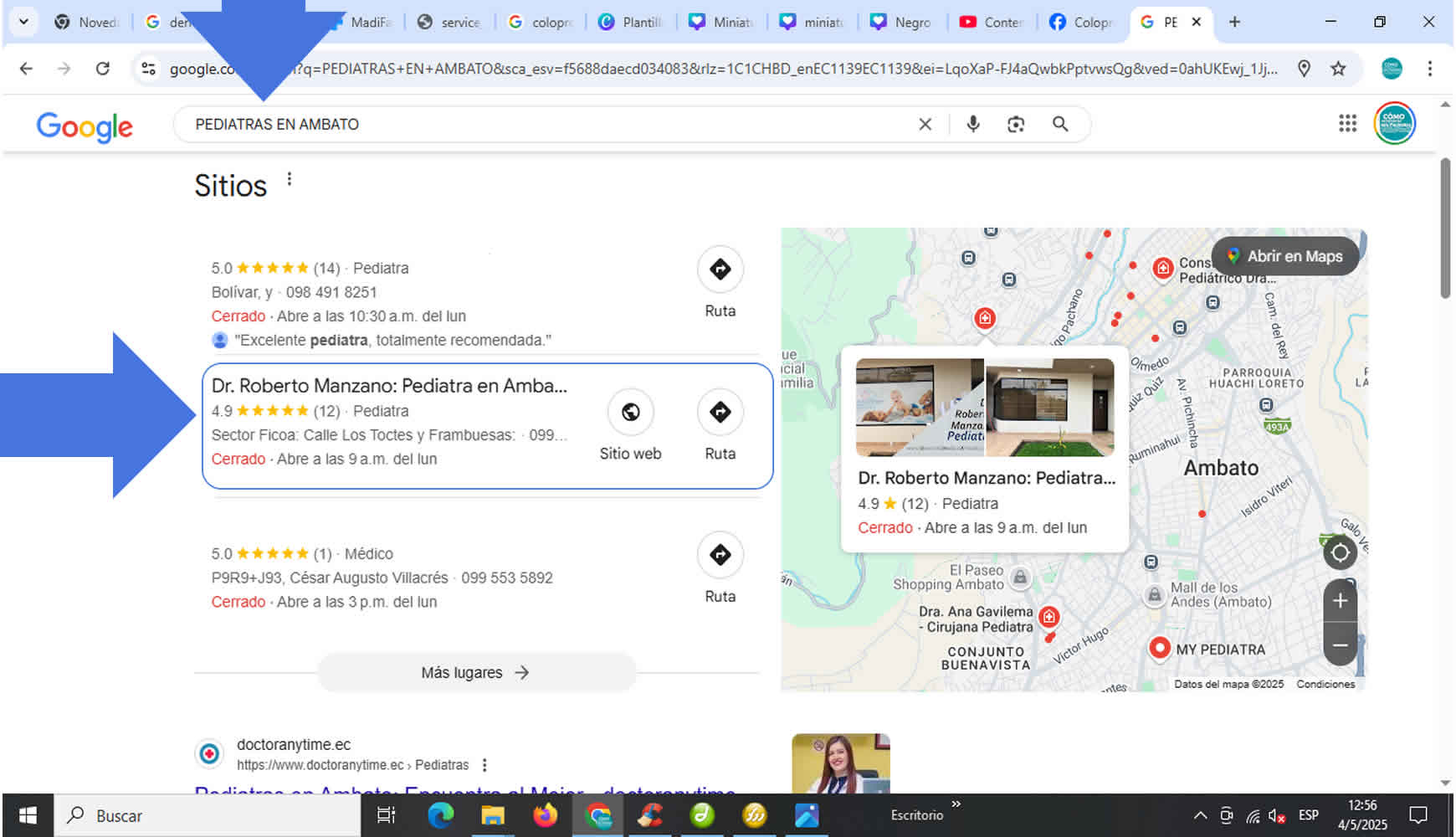Viewport: 1456px width, 837px height.
Task: Open the tab search chevron
Action: pyautogui.click(x=23, y=22)
